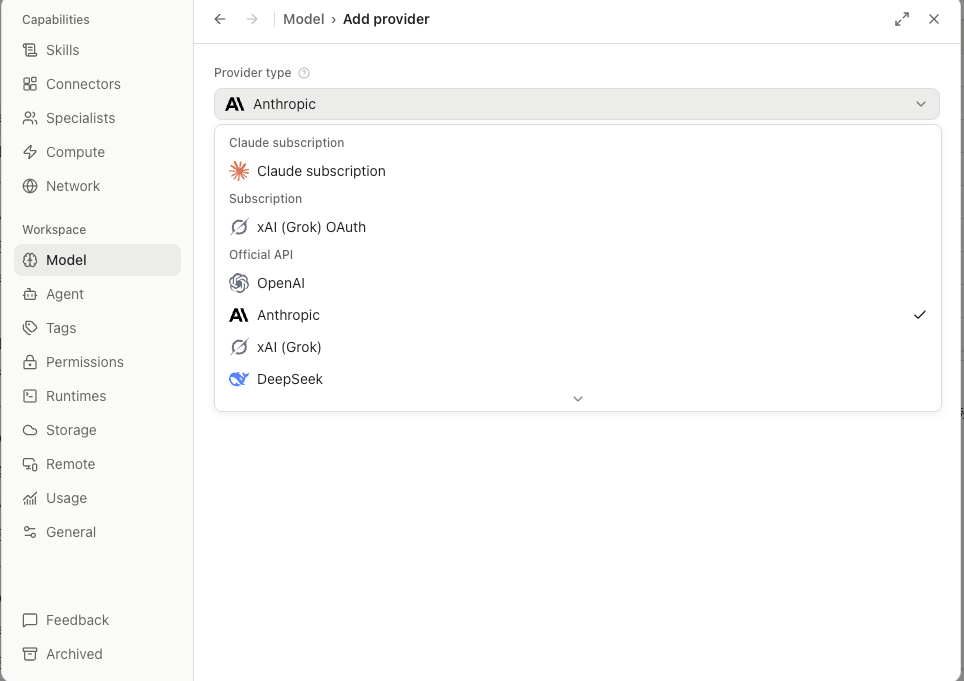Open General settings
The image size is (964, 681).
pyautogui.click(x=97, y=532)
